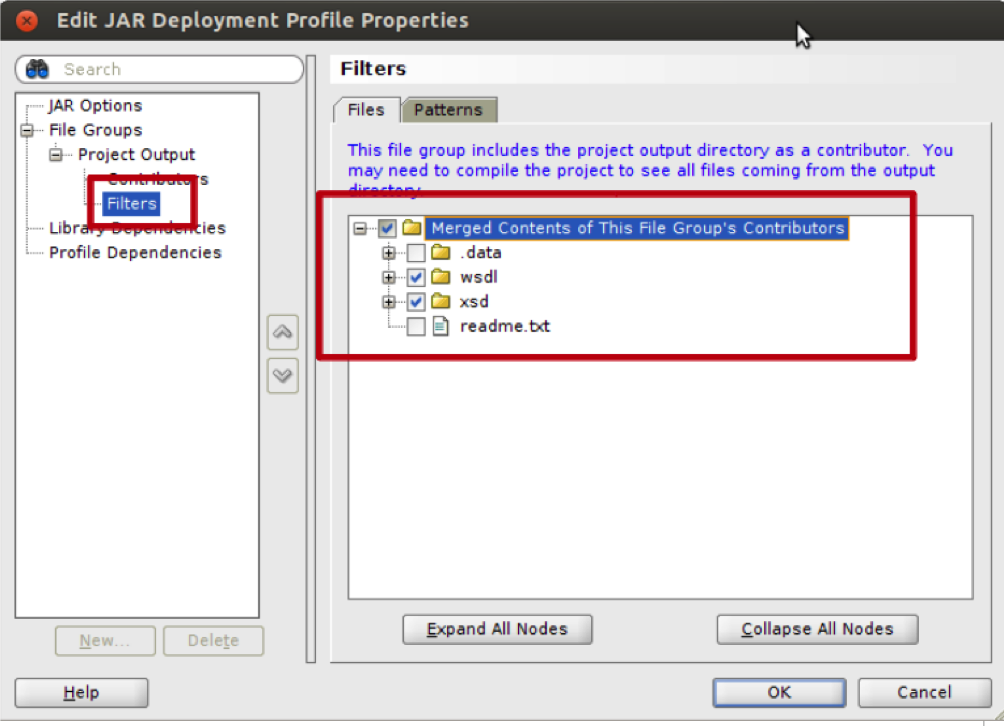Select Contributors in the tree
Image resolution: width=1005 pixels, height=727 pixels.
[x=158, y=179]
